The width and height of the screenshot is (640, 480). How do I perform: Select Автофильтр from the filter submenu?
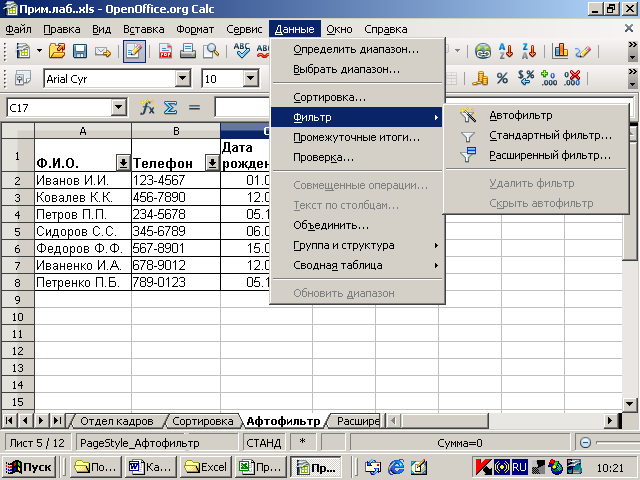click(x=536, y=116)
